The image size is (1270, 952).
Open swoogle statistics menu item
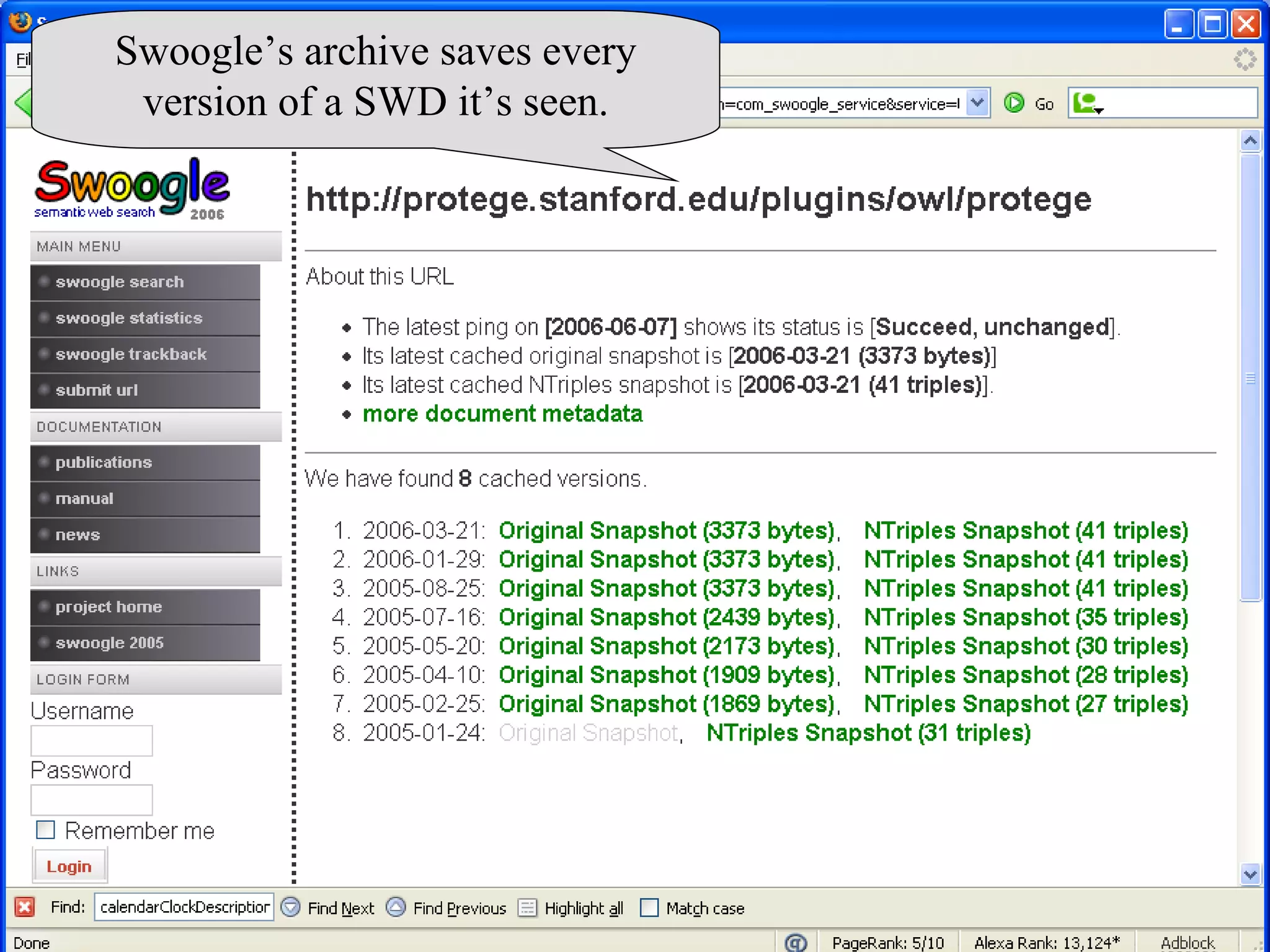point(129,318)
